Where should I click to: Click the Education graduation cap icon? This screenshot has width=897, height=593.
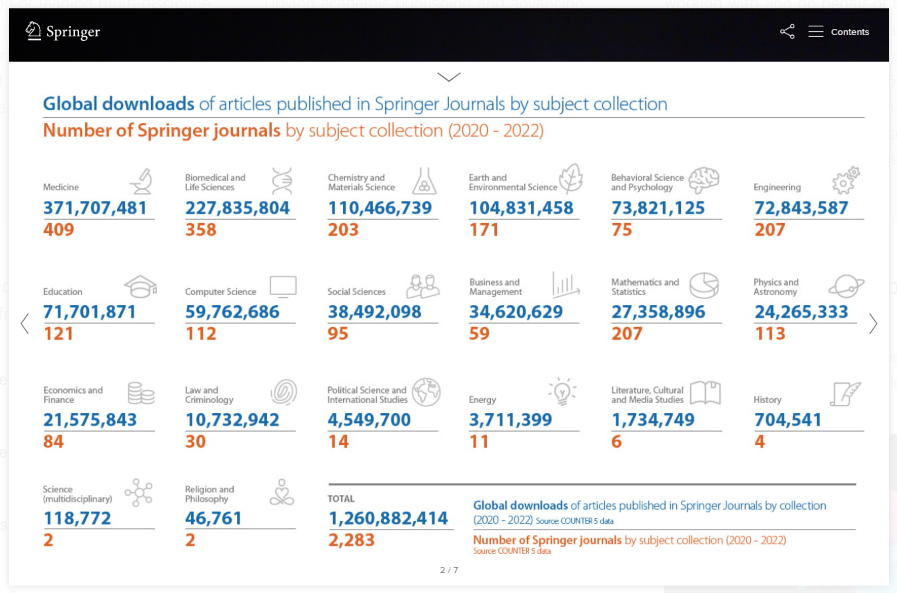coord(140,286)
